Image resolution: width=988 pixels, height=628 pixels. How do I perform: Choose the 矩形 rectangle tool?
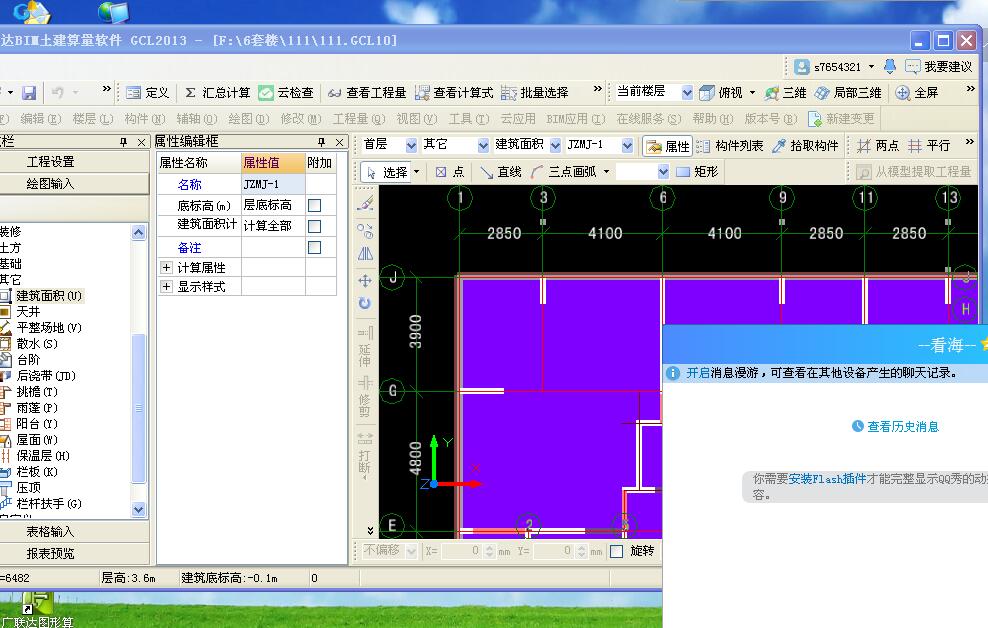point(697,172)
